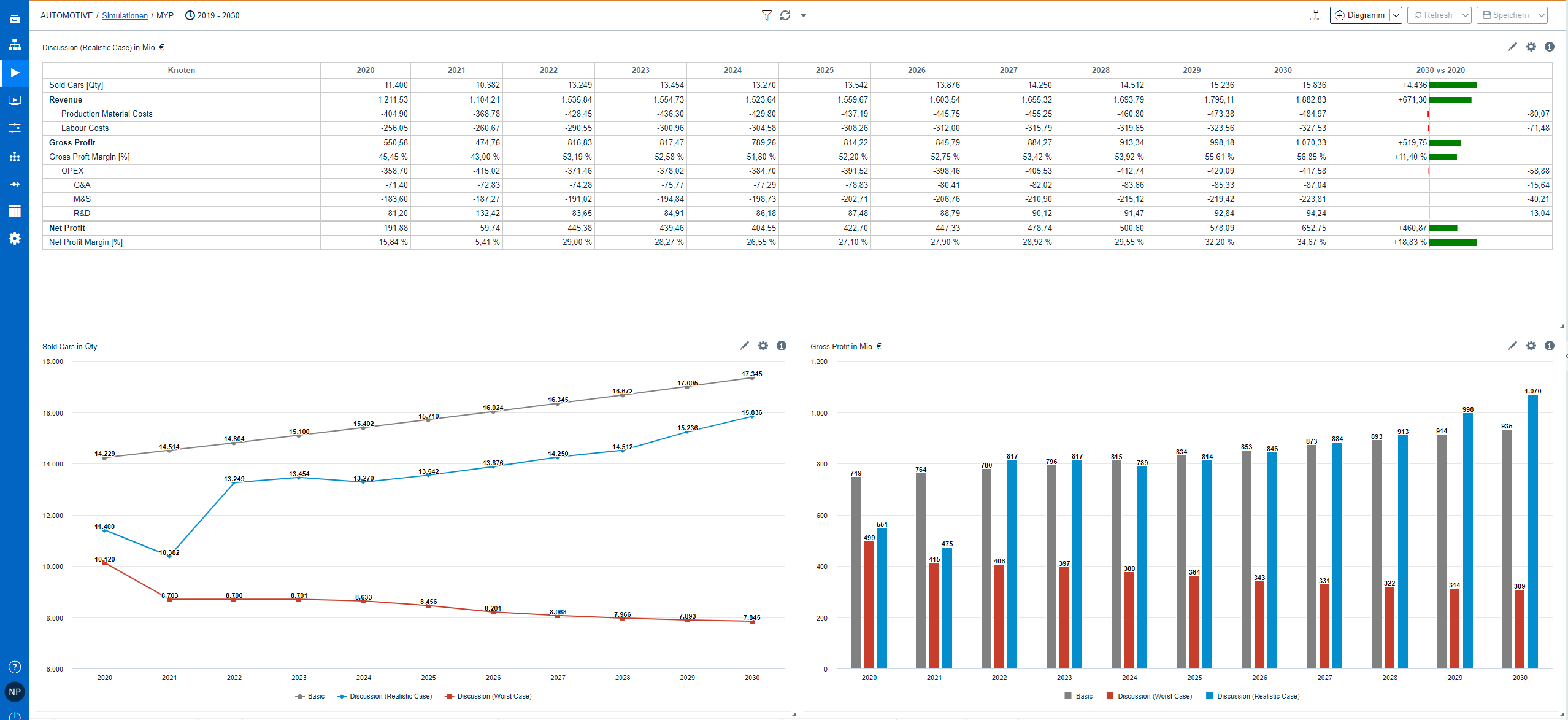This screenshot has height=720, width=1568.
Task: Open small caret next to refresh icon
Action: tap(804, 16)
